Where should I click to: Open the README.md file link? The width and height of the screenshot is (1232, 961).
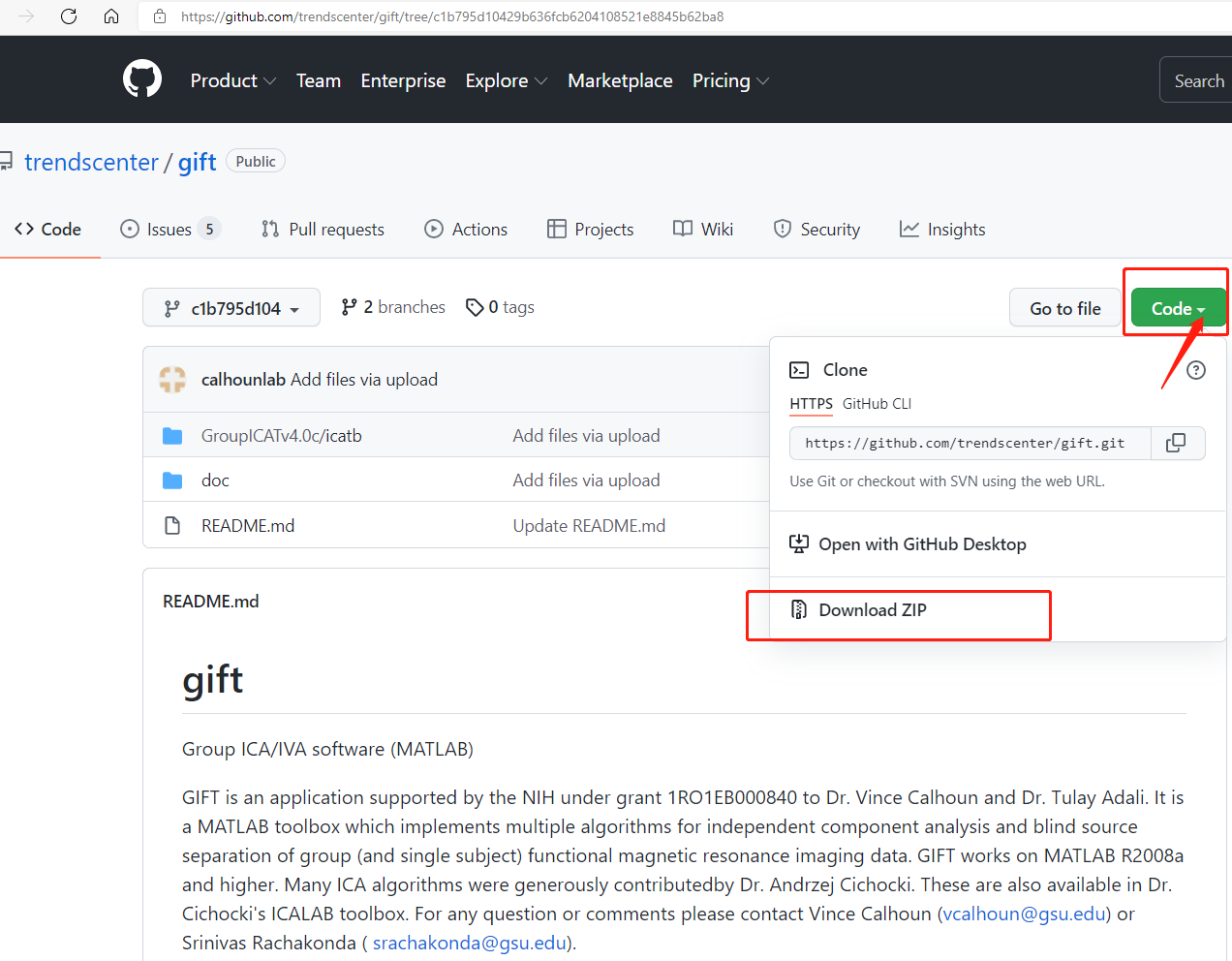point(248,526)
